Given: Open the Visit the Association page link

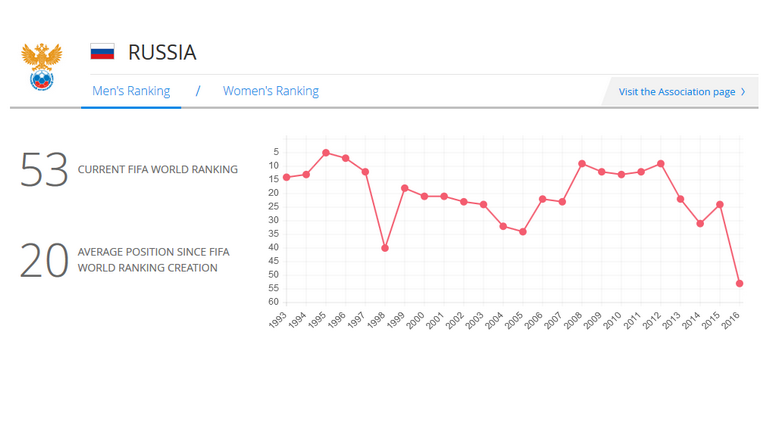Looking at the screenshot, I should point(676,92).
